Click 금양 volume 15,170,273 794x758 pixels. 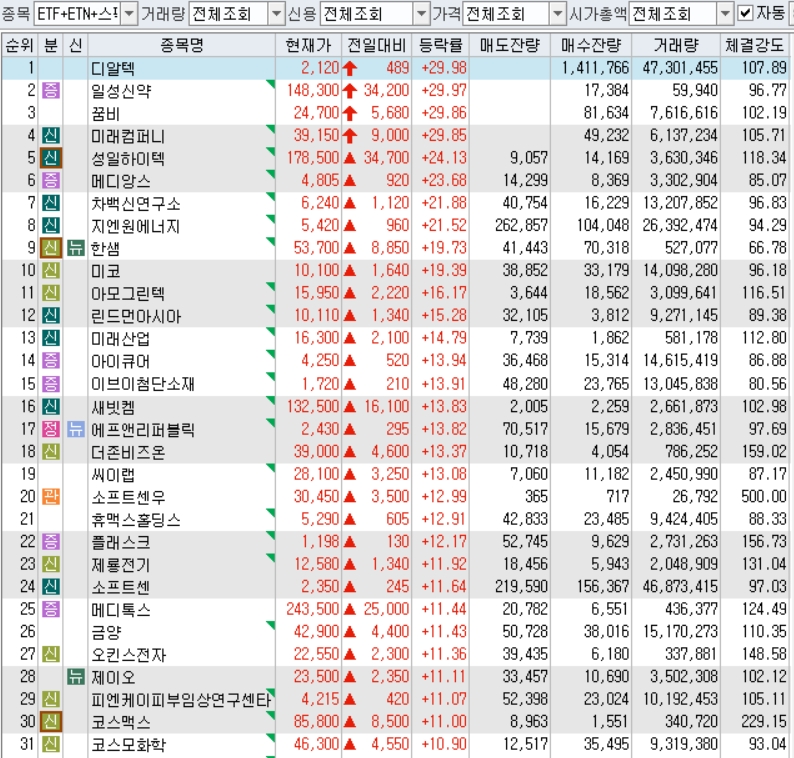click(680, 631)
